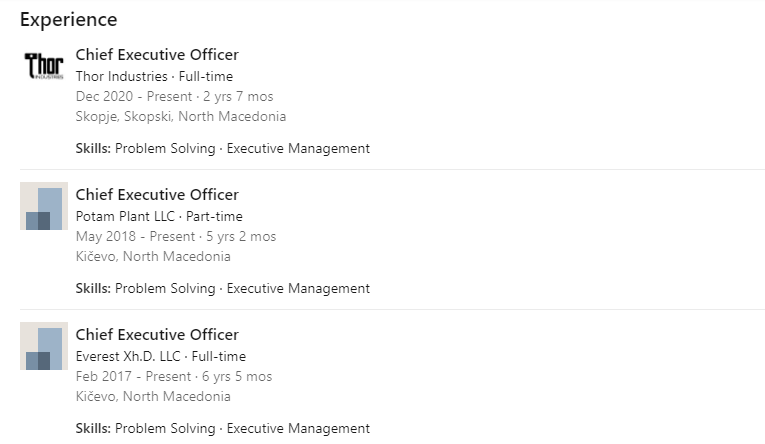
Task: Click the Everest Xh.D. LLC · Full-time line
Action: (x=160, y=356)
